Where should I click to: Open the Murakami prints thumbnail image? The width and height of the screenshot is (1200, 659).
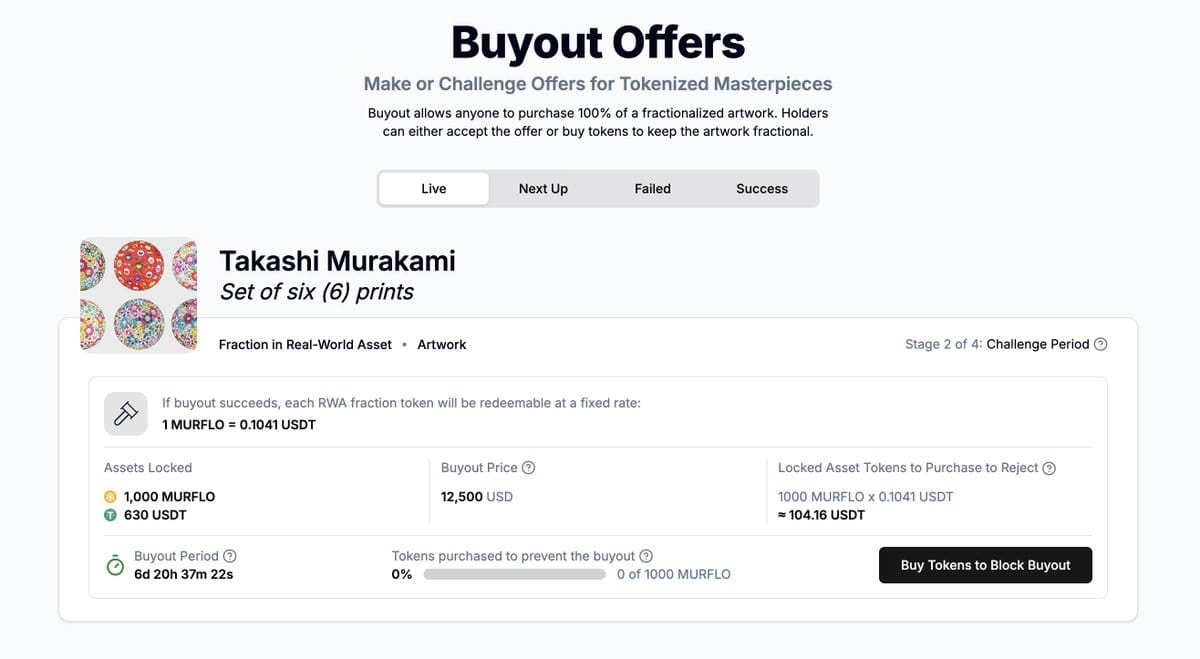[x=139, y=295]
